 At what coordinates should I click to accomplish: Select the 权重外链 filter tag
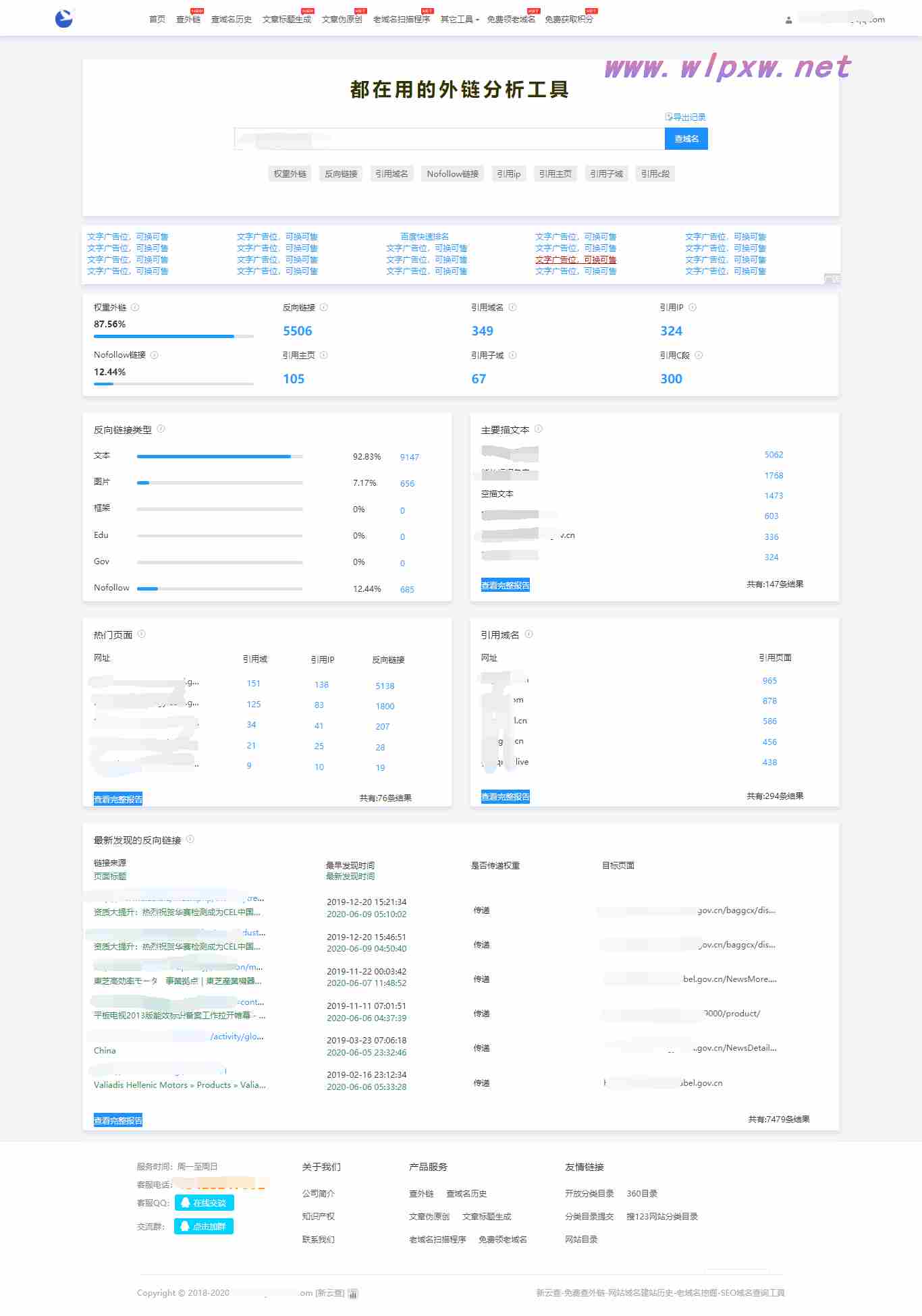(x=290, y=174)
